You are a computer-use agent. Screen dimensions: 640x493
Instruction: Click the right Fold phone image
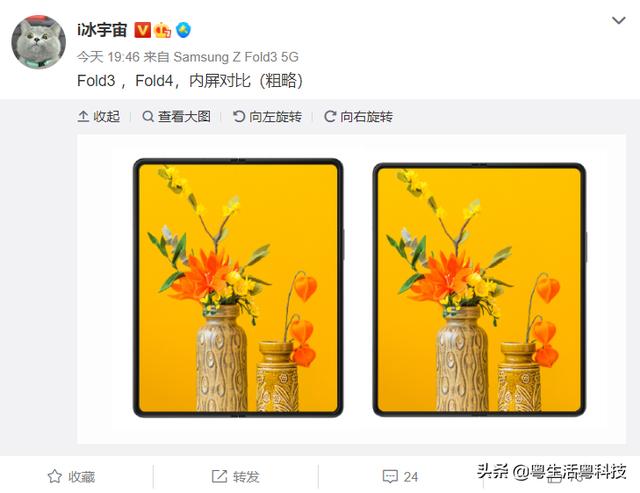480,290
